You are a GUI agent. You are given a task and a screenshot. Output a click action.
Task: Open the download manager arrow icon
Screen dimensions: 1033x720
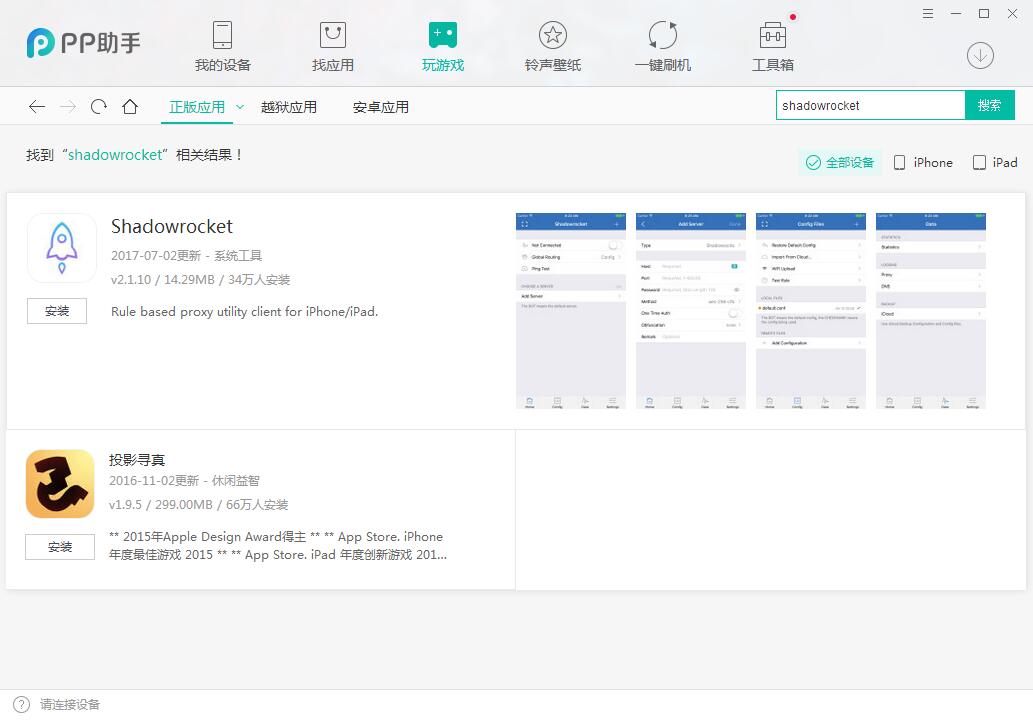click(x=980, y=55)
